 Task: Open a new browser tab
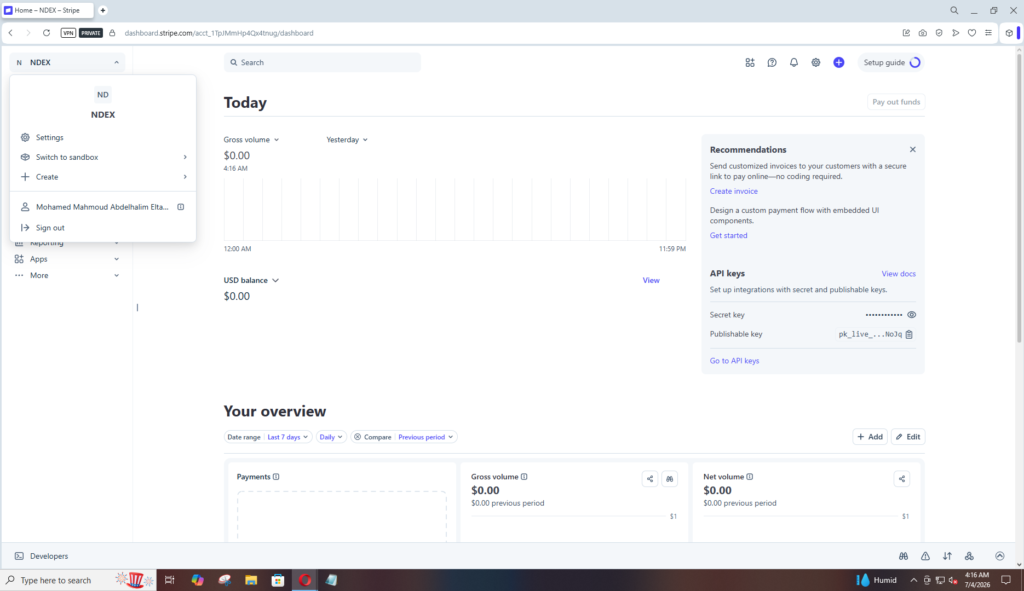[x=103, y=10]
